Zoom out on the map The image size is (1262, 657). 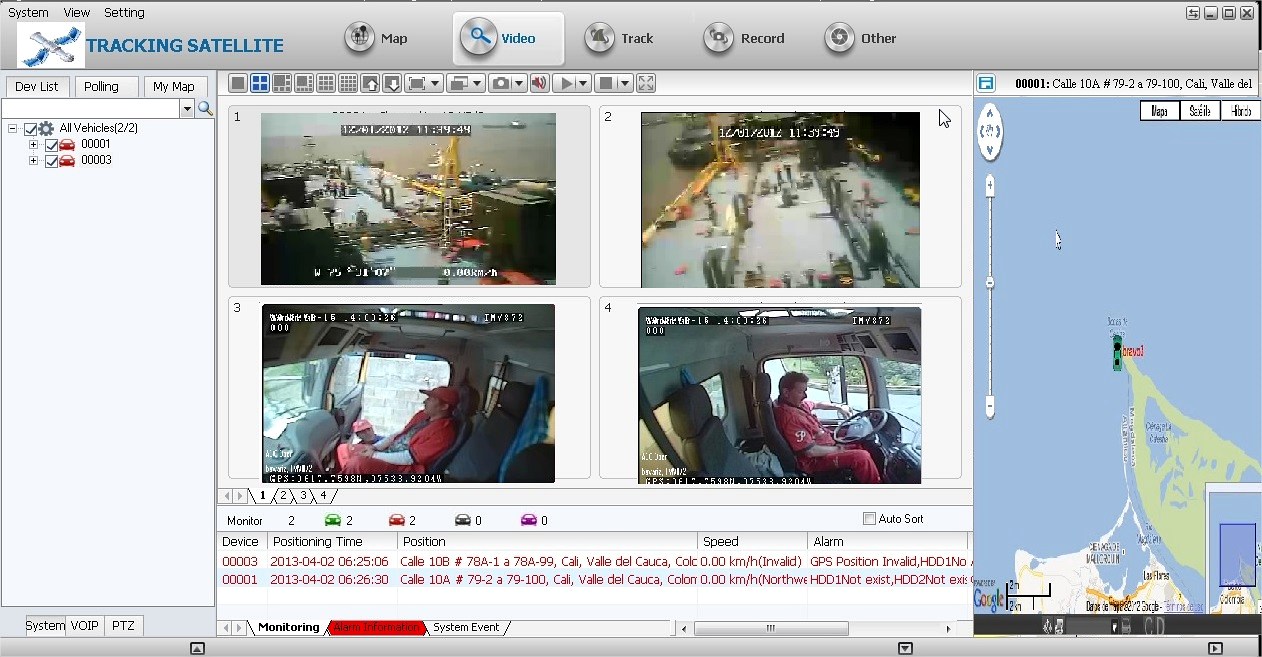pos(990,406)
